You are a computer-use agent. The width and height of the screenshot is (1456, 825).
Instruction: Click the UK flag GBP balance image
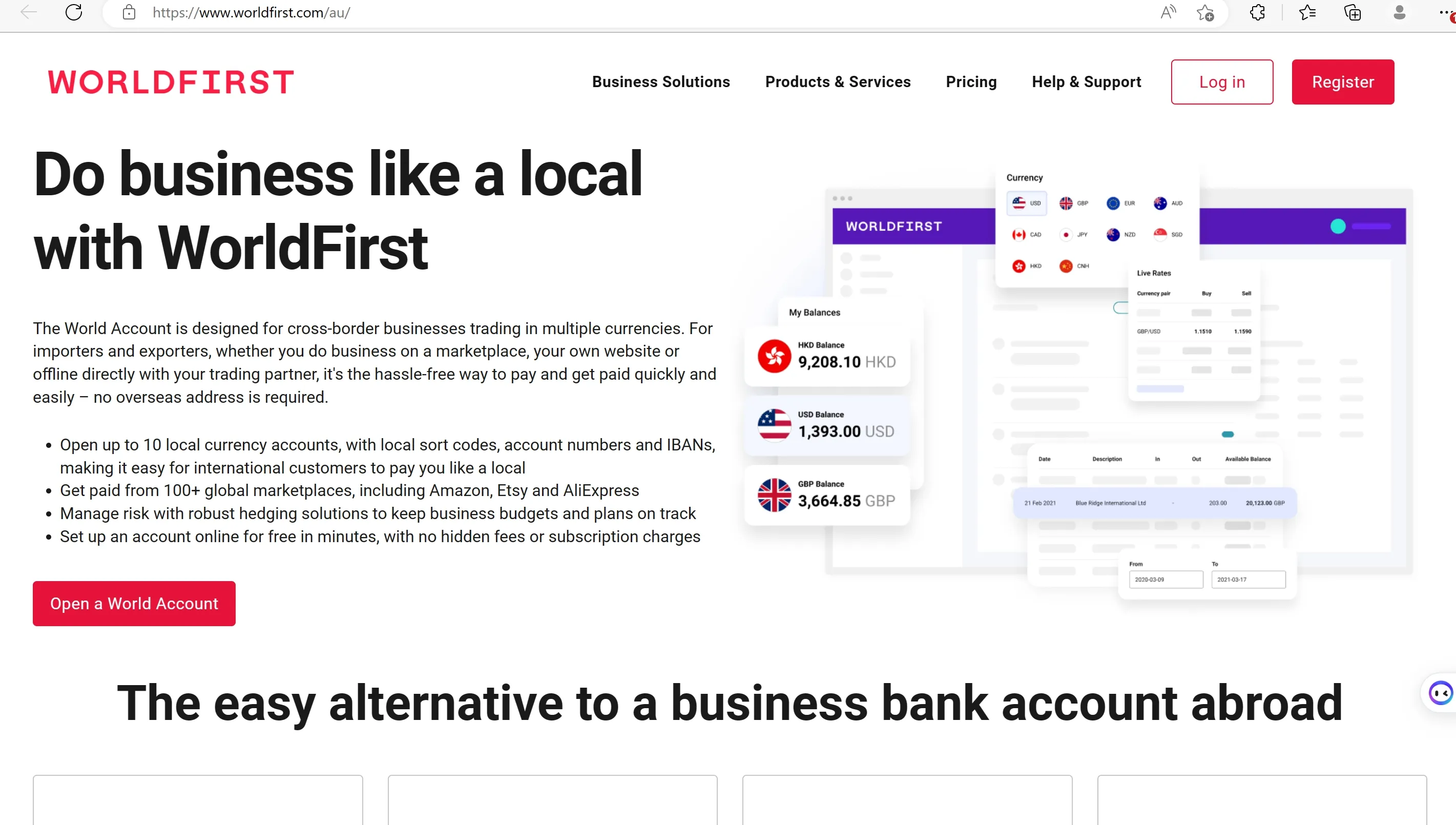click(x=774, y=494)
